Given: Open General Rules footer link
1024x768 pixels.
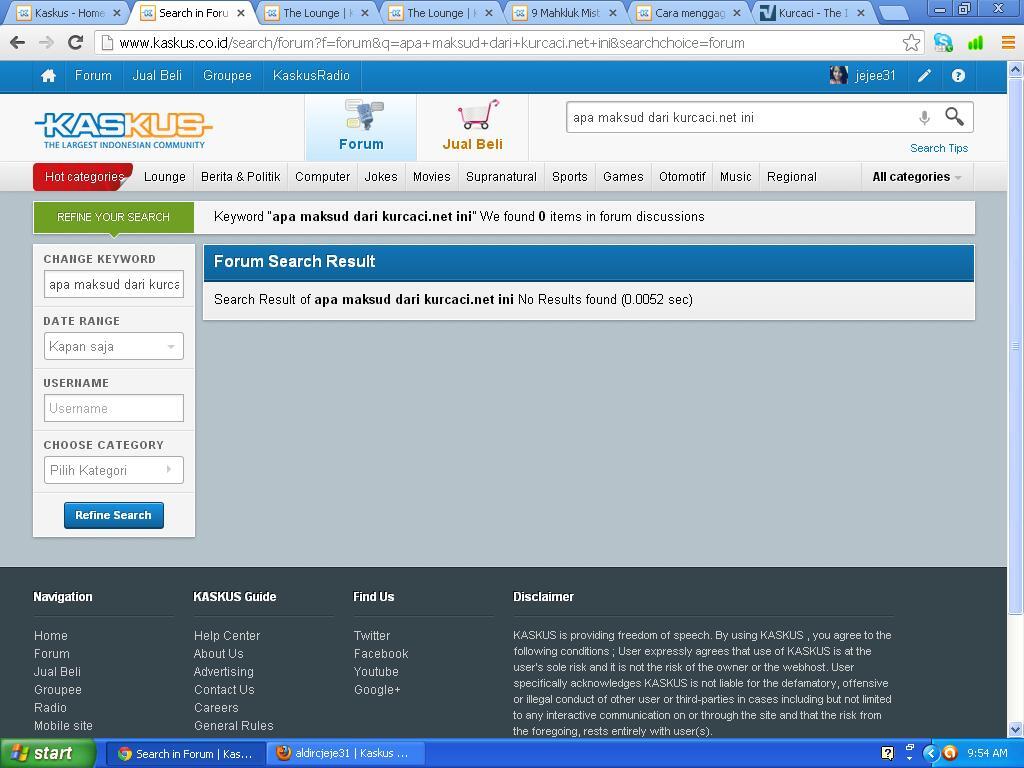Looking at the screenshot, I should [234, 726].
